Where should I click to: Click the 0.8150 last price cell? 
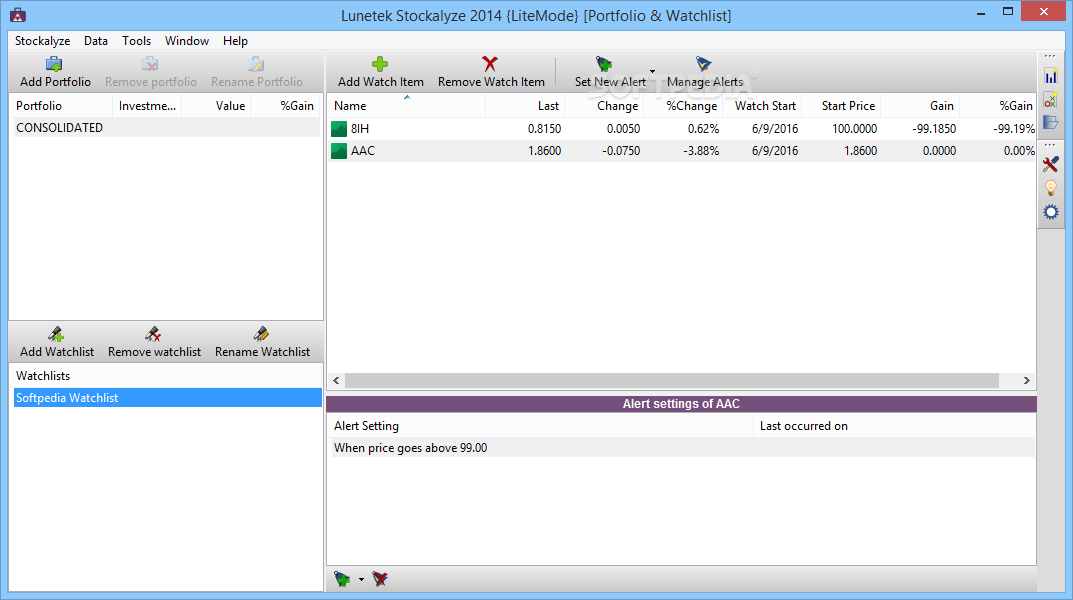(544, 129)
